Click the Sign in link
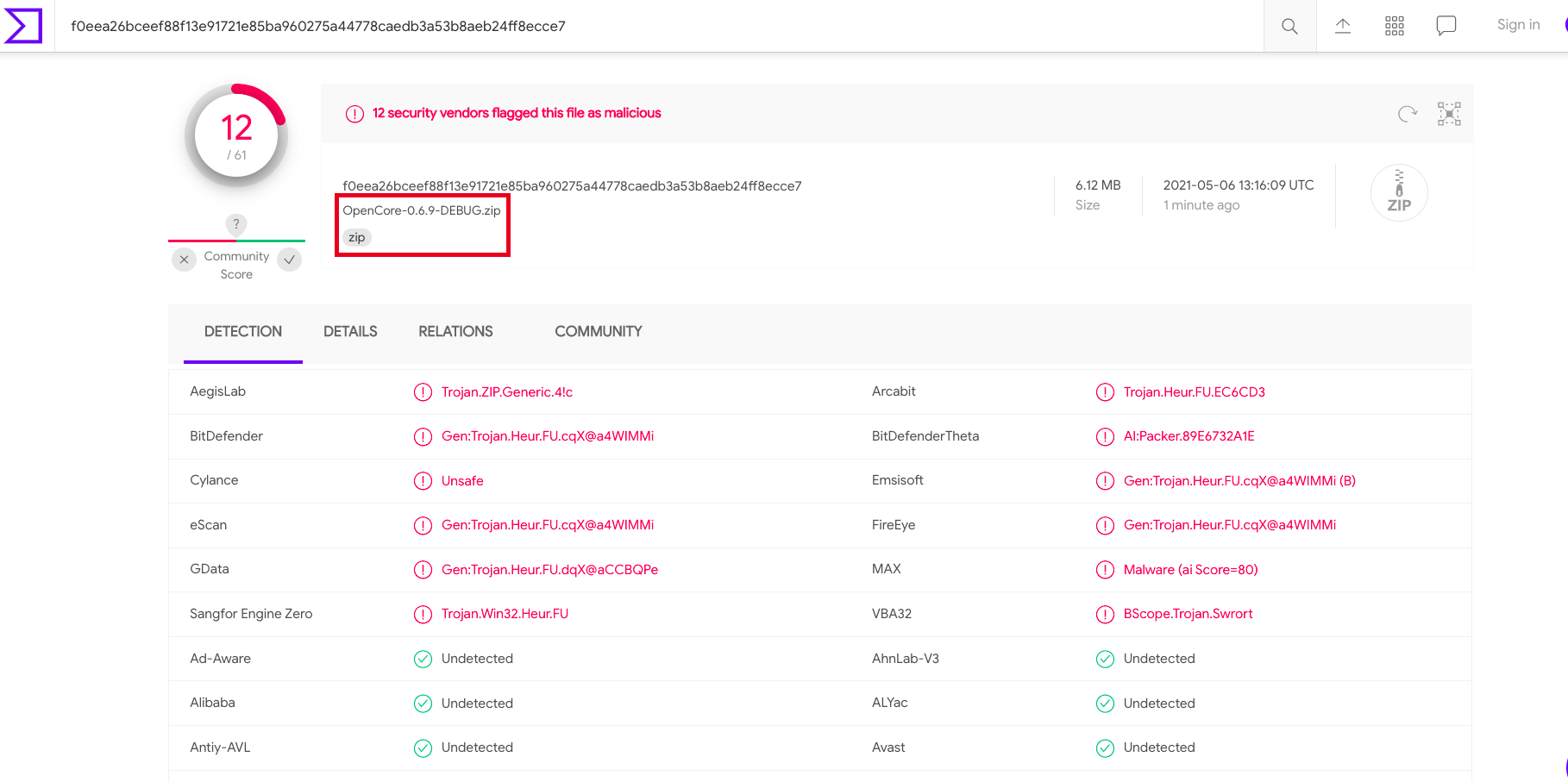The image size is (1568, 782). 1518,24
